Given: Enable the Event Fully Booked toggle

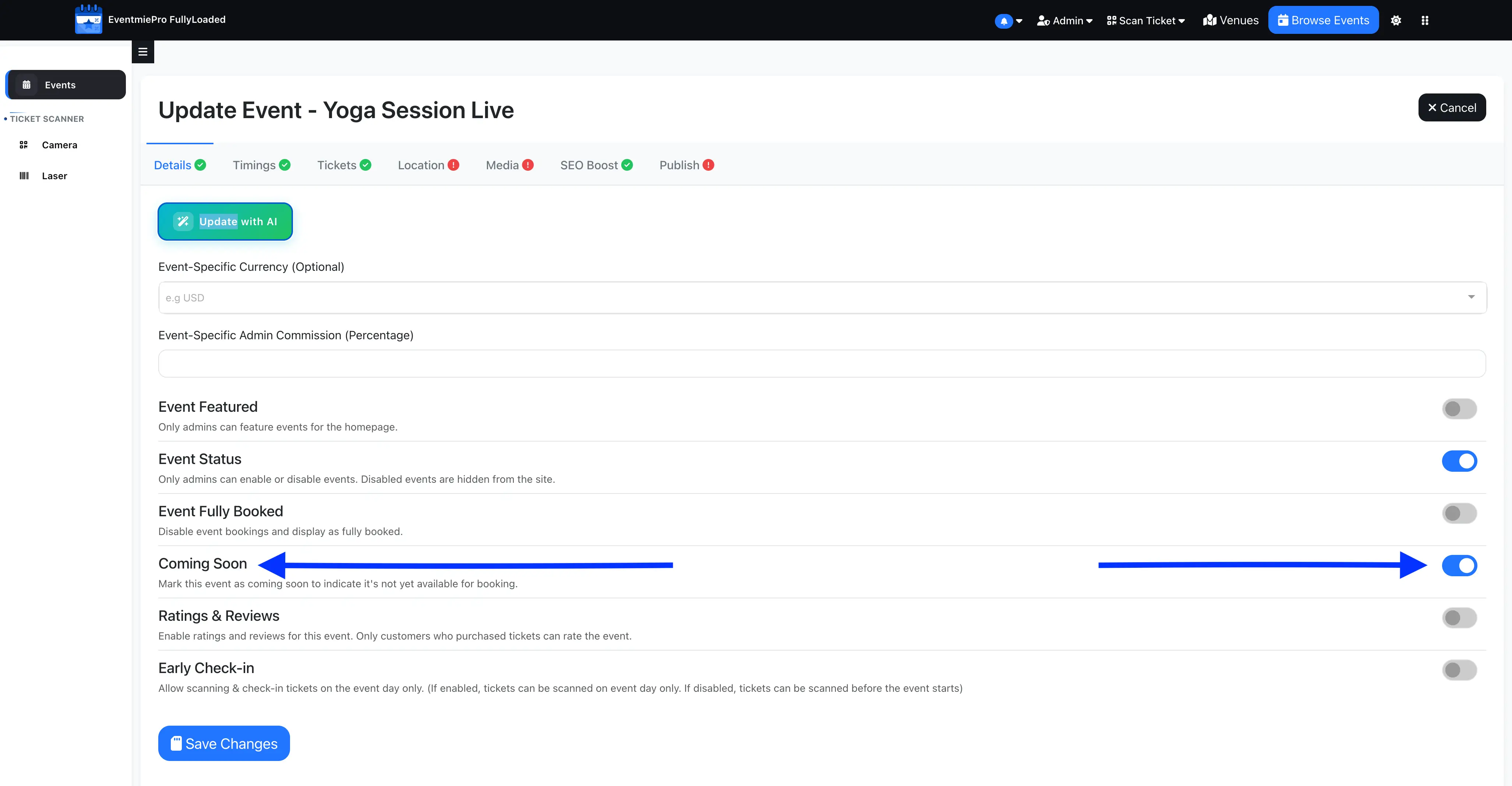Looking at the screenshot, I should point(1459,513).
